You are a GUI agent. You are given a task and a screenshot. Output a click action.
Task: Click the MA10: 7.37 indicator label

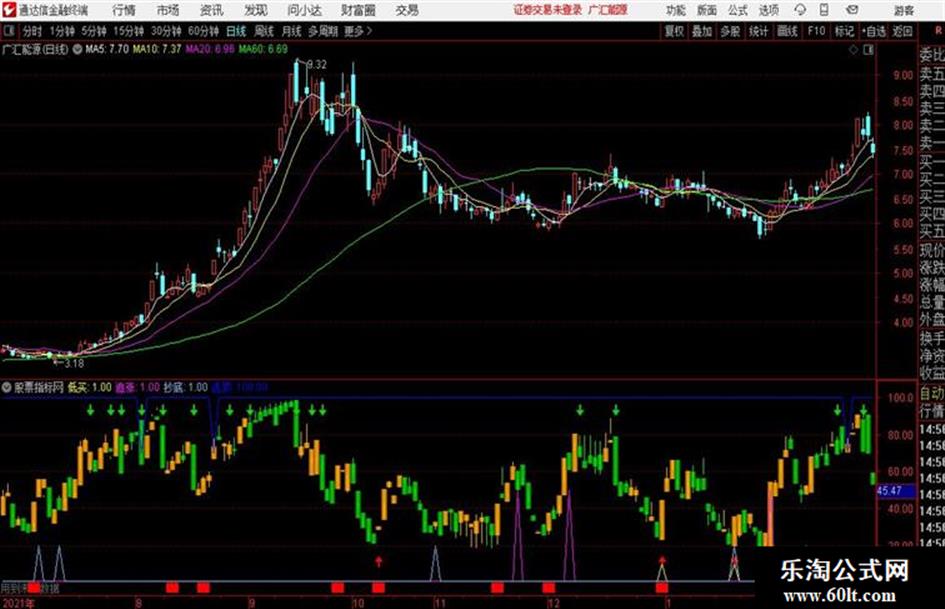157,49
